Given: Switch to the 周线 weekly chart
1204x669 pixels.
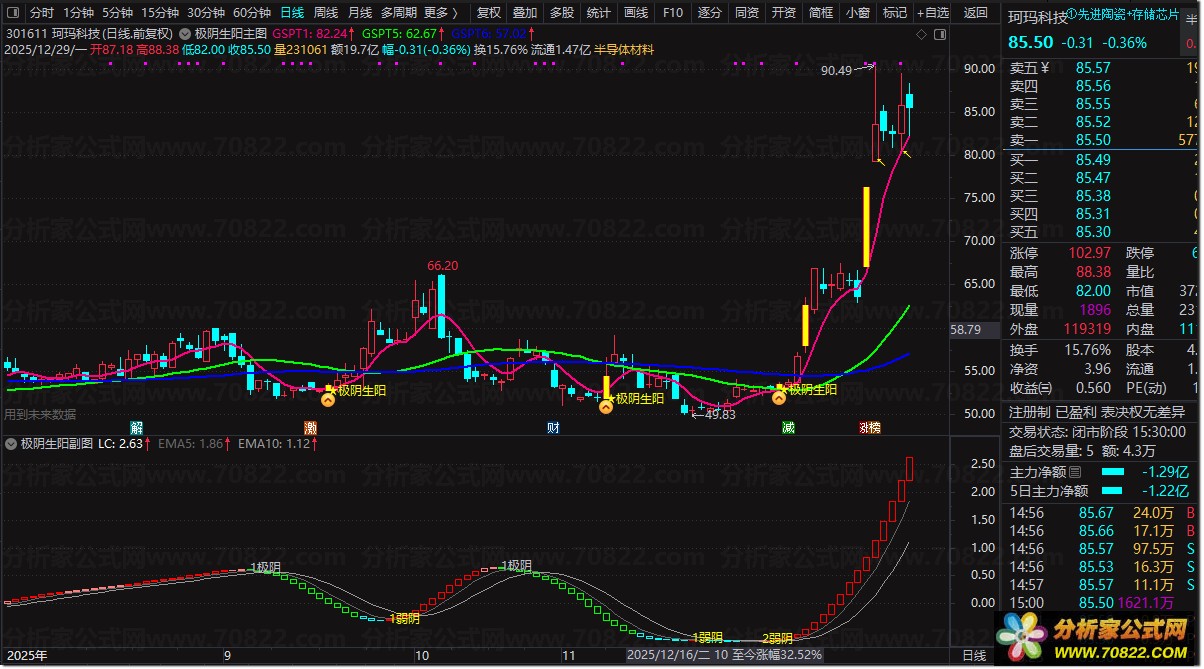Looking at the screenshot, I should pyautogui.click(x=326, y=13).
